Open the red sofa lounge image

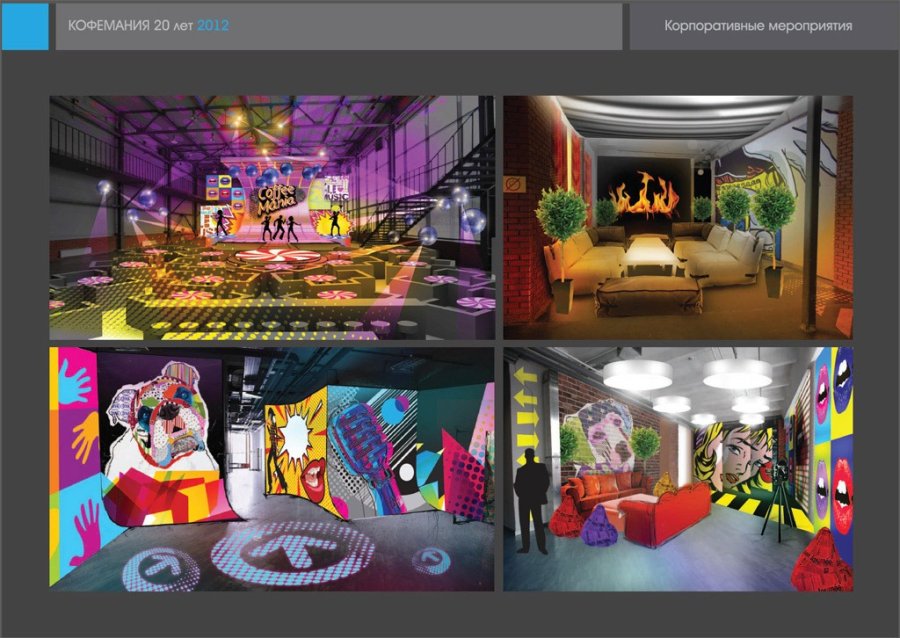click(678, 469)
